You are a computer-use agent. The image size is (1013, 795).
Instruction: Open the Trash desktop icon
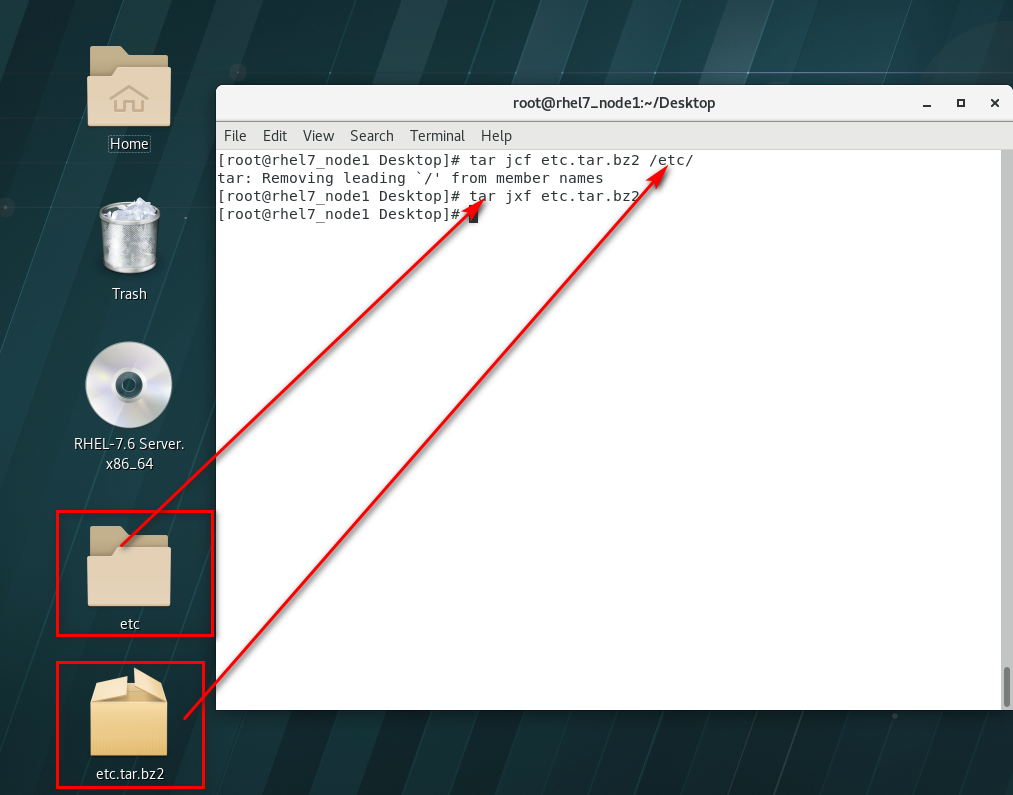point(129,236)
